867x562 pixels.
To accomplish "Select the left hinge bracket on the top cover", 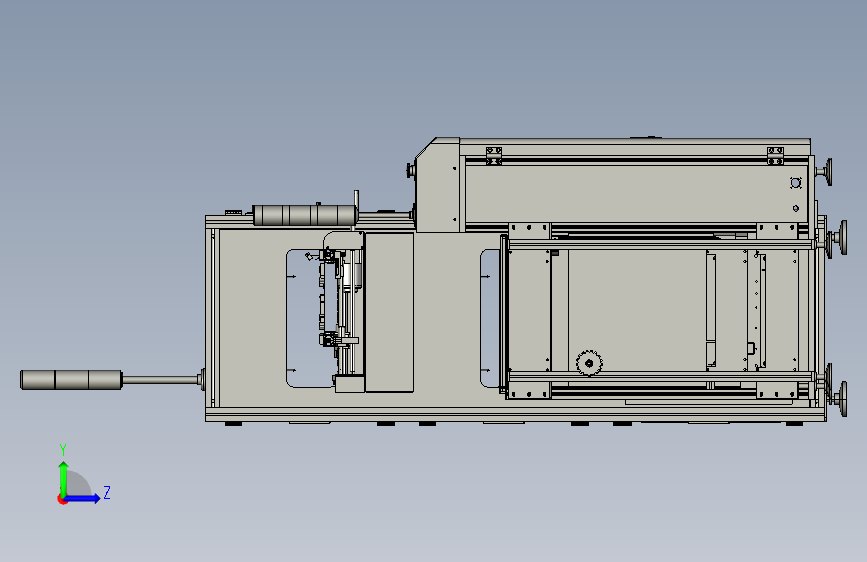I will click(x=494, y=155).
